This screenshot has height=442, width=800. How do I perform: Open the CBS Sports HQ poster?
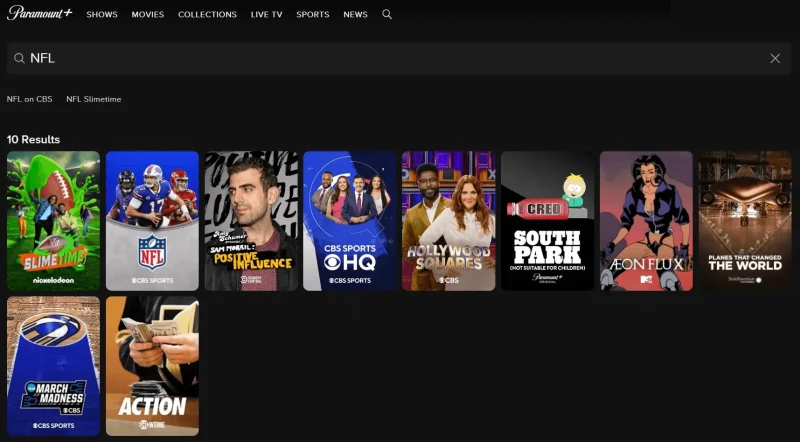(350, 221)
